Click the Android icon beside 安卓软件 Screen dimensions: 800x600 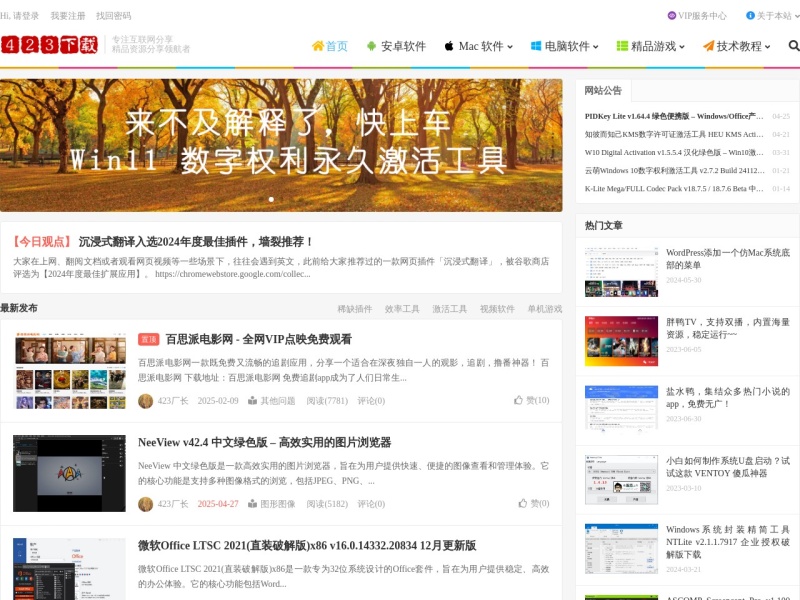(371, 46)
